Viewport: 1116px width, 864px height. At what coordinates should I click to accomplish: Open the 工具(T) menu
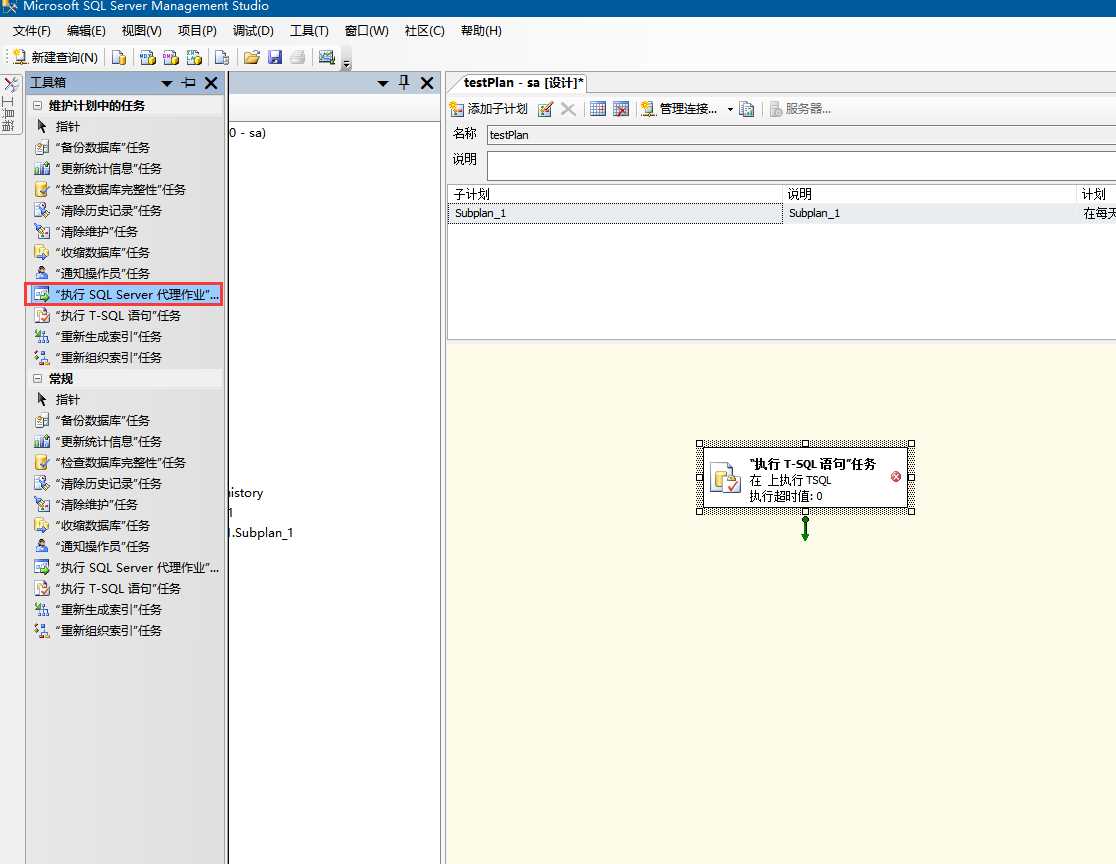click(310, 31)
